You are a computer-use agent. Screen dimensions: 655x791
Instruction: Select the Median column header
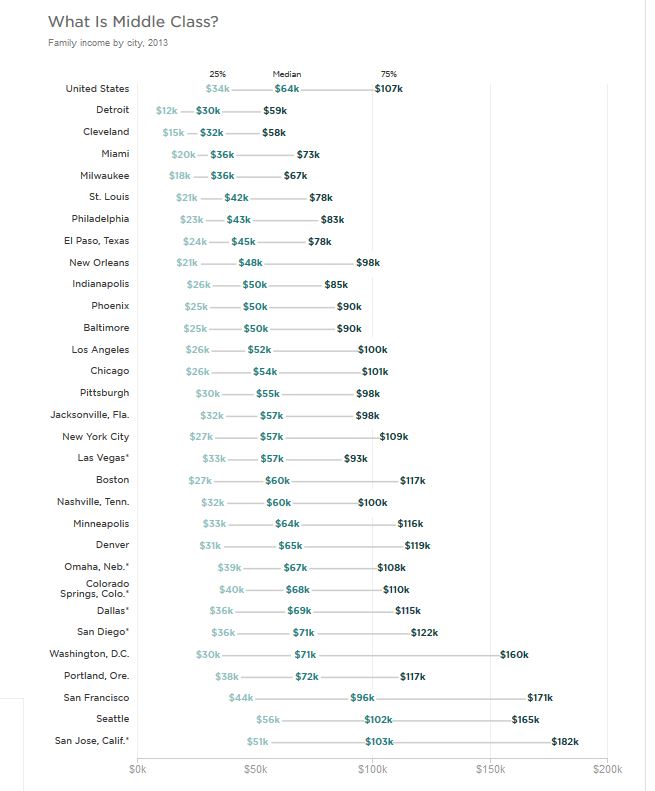287,74
